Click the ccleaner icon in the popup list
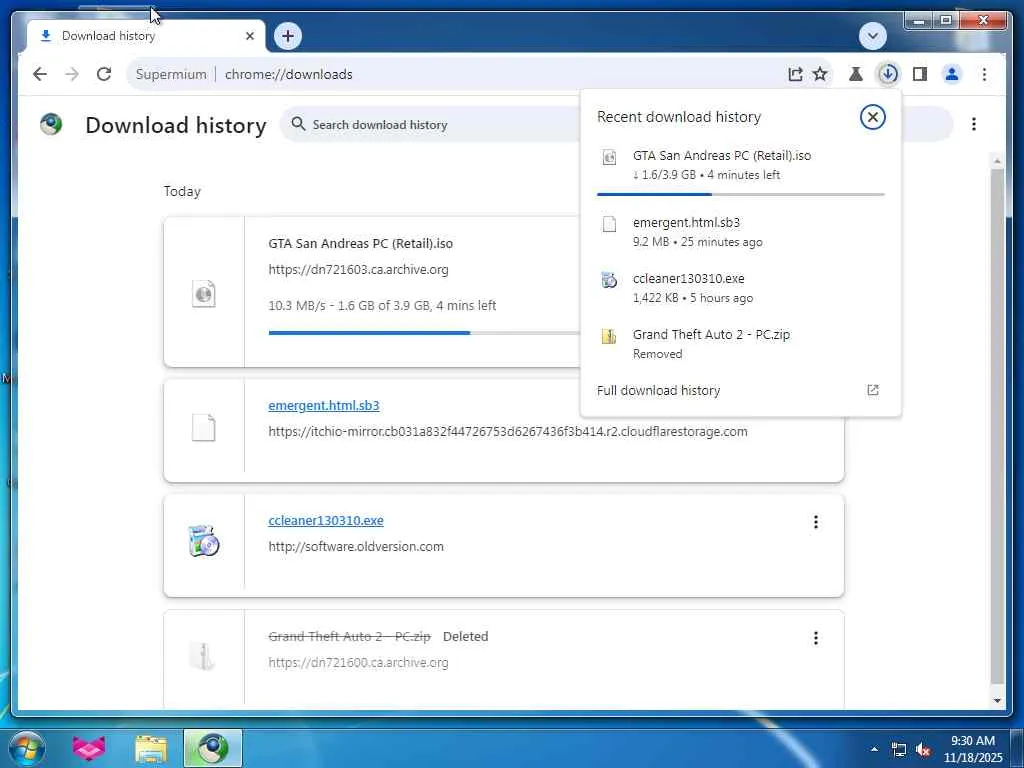This screenshot has height=768, width=1024. click(x=609, y=280)
